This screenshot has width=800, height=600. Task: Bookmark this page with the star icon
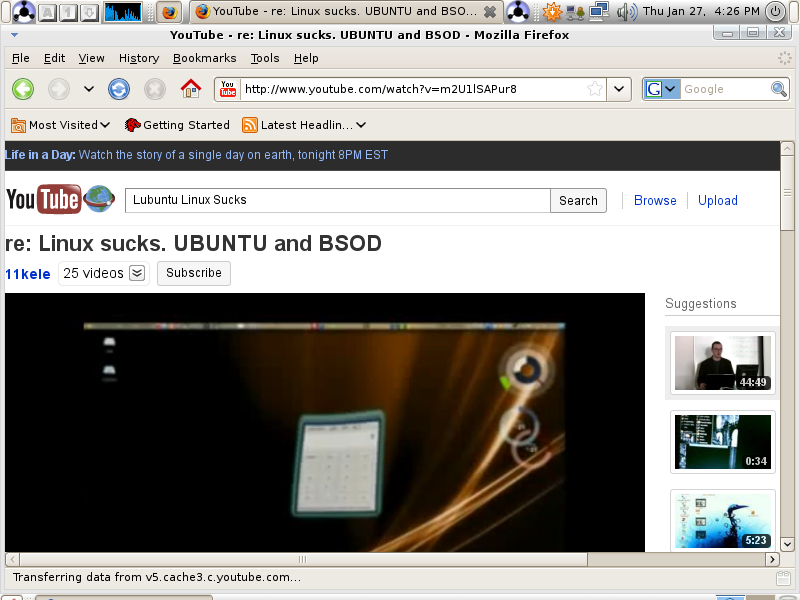pos(595,89)
